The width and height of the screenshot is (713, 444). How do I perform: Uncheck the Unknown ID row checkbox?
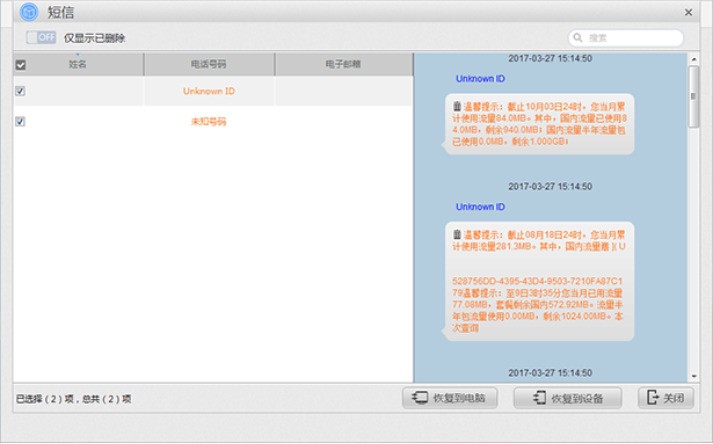tap(21, 91)
